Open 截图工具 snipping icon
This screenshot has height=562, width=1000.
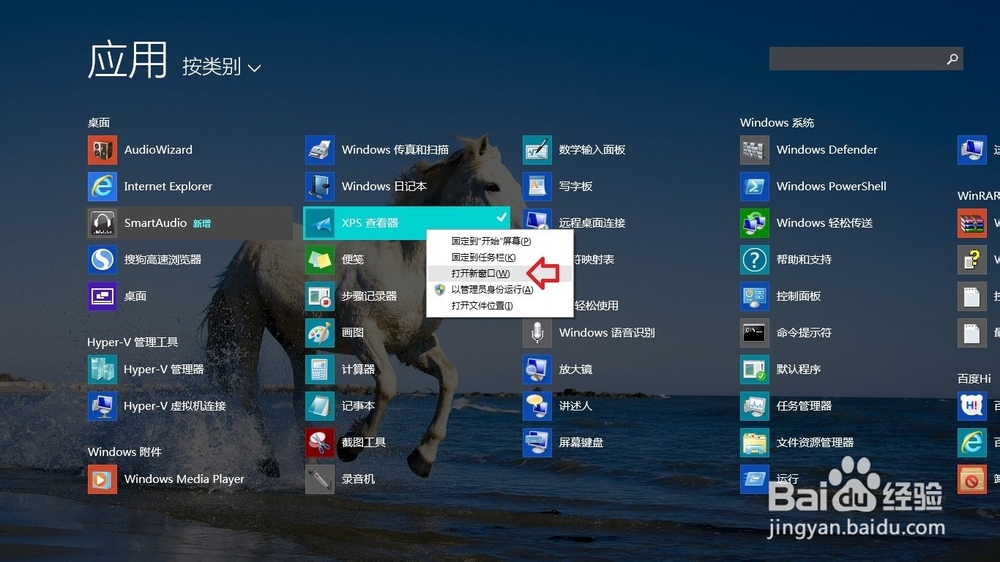(320, 443)
